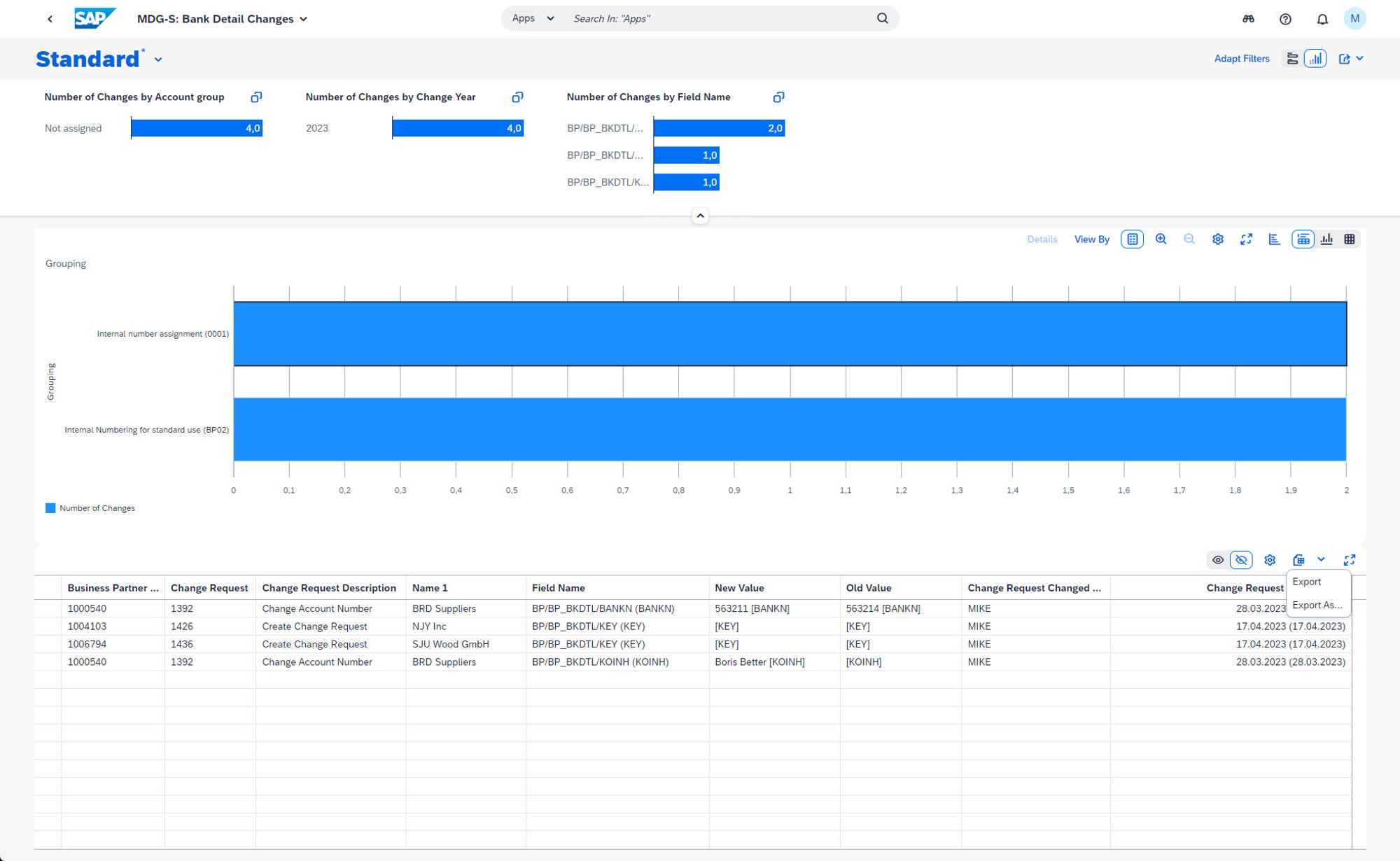Maximize the chart to full screen

pos(1246,239)
